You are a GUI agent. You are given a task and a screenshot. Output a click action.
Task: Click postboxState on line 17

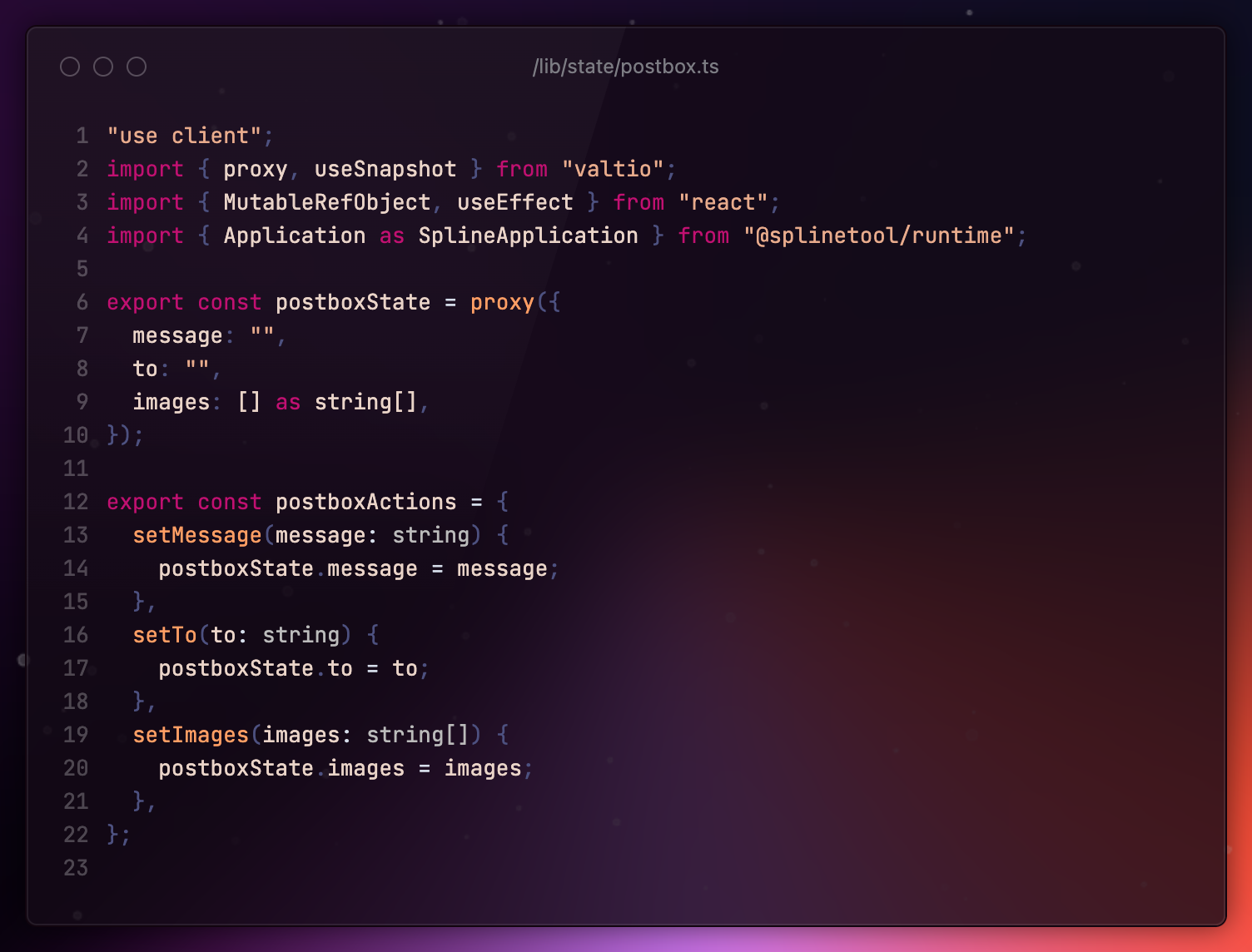pos(236,668)
